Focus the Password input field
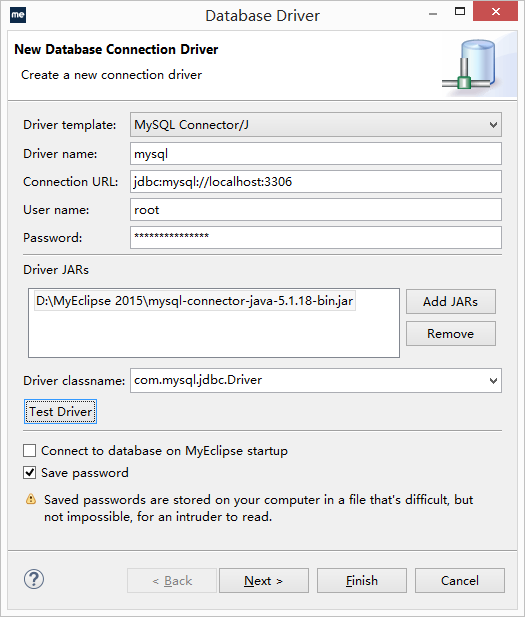 point(316,237)
